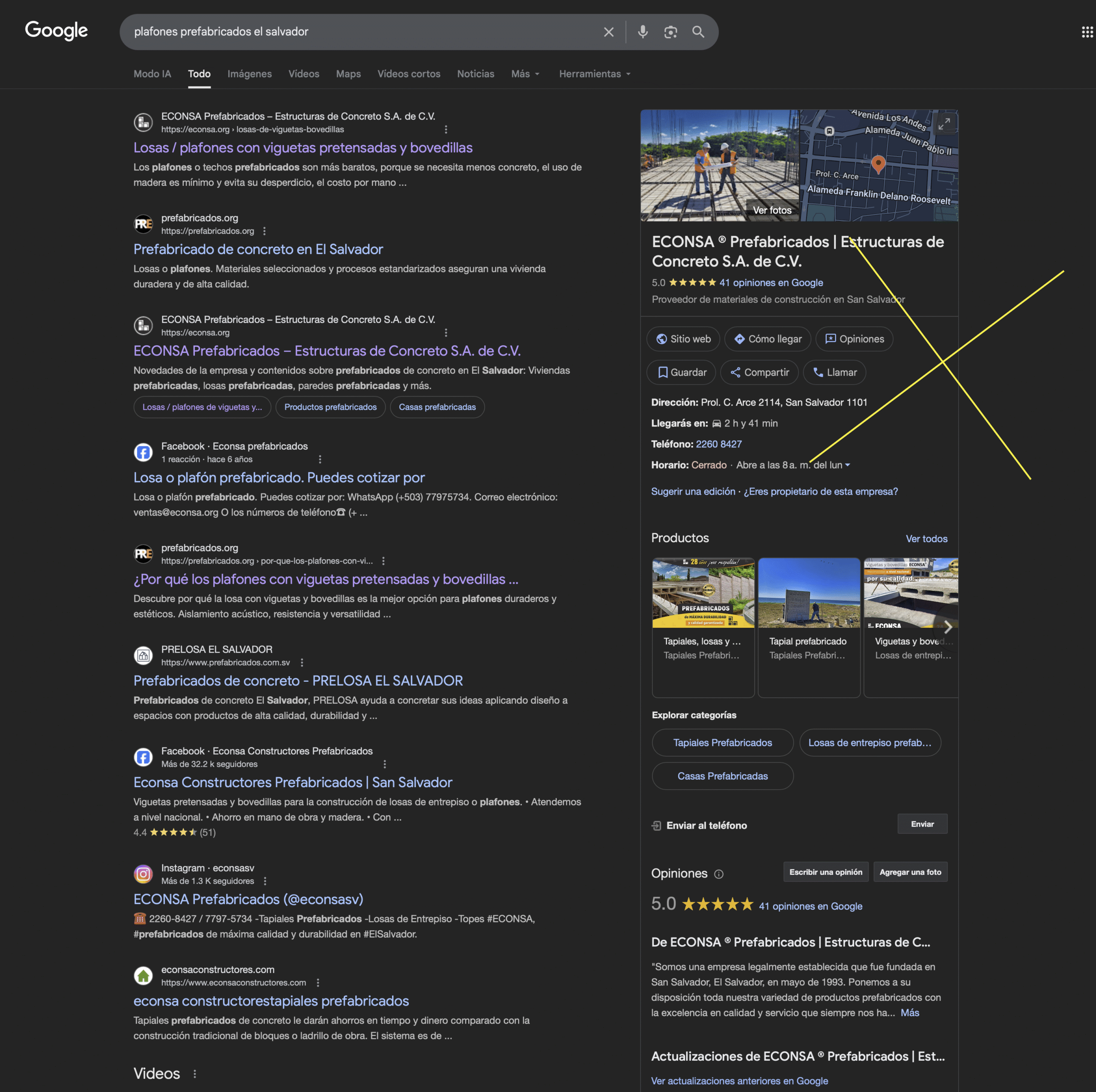Open Losas / plafones con viguetas pretensadas result
This screenshot has height=1092, width=1096.
[x=303, y=148]
